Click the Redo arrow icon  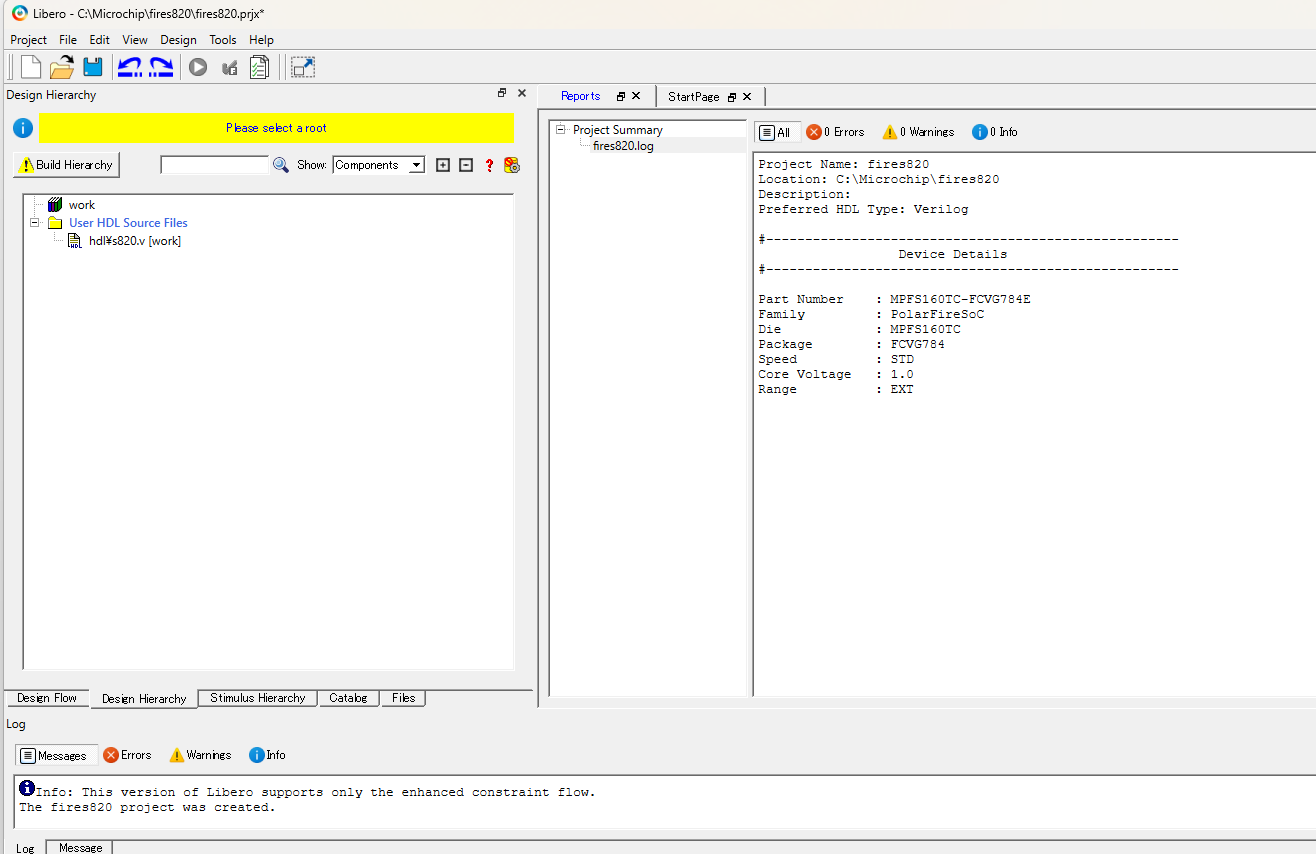click(x=161, y=68)
